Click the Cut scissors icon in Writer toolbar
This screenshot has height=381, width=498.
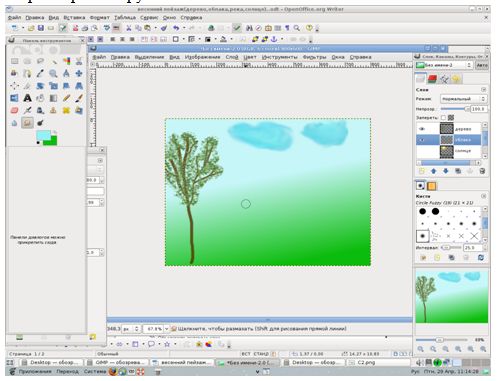(129, 28)
